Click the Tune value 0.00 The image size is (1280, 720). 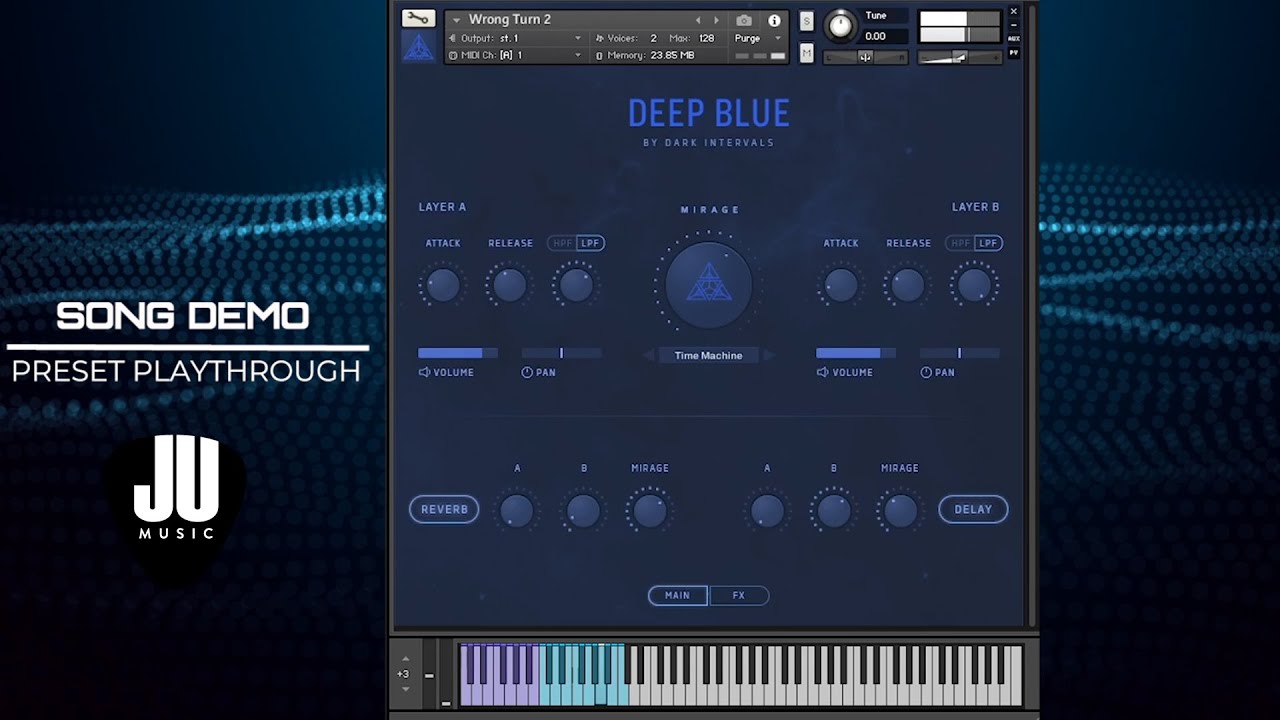876,36
